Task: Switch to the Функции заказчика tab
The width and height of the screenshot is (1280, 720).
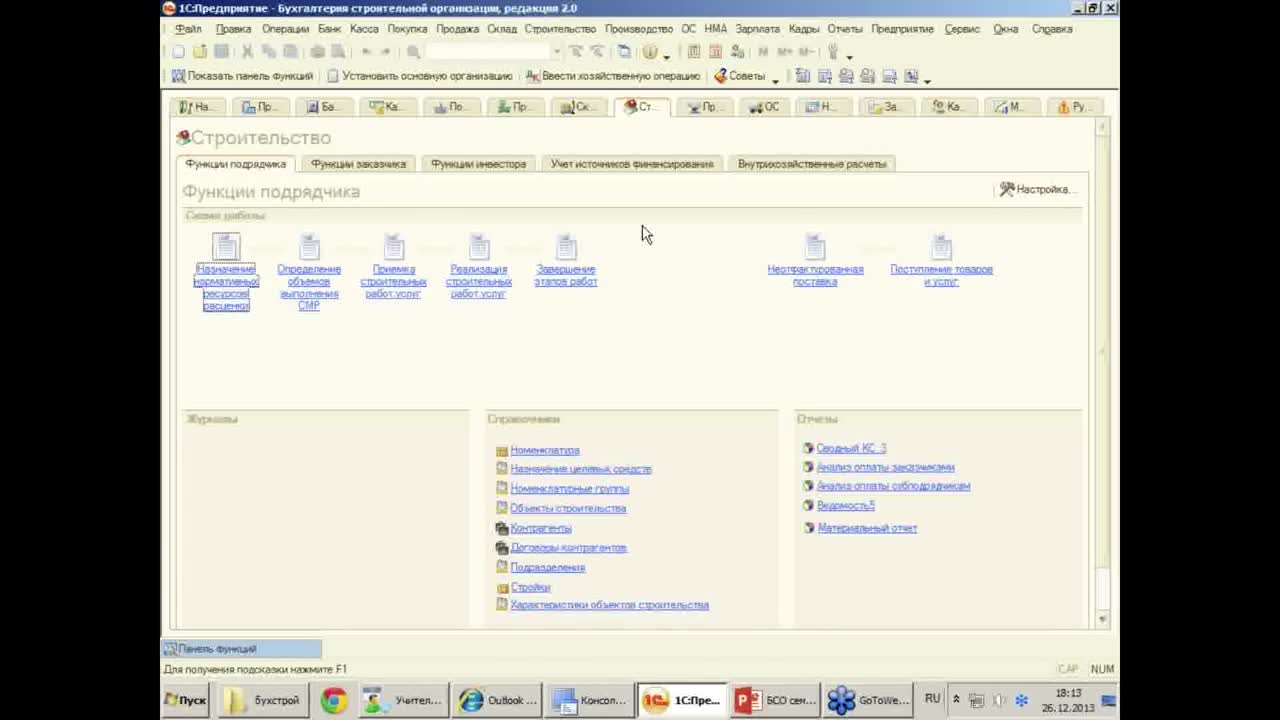Action: pos(358,164)
